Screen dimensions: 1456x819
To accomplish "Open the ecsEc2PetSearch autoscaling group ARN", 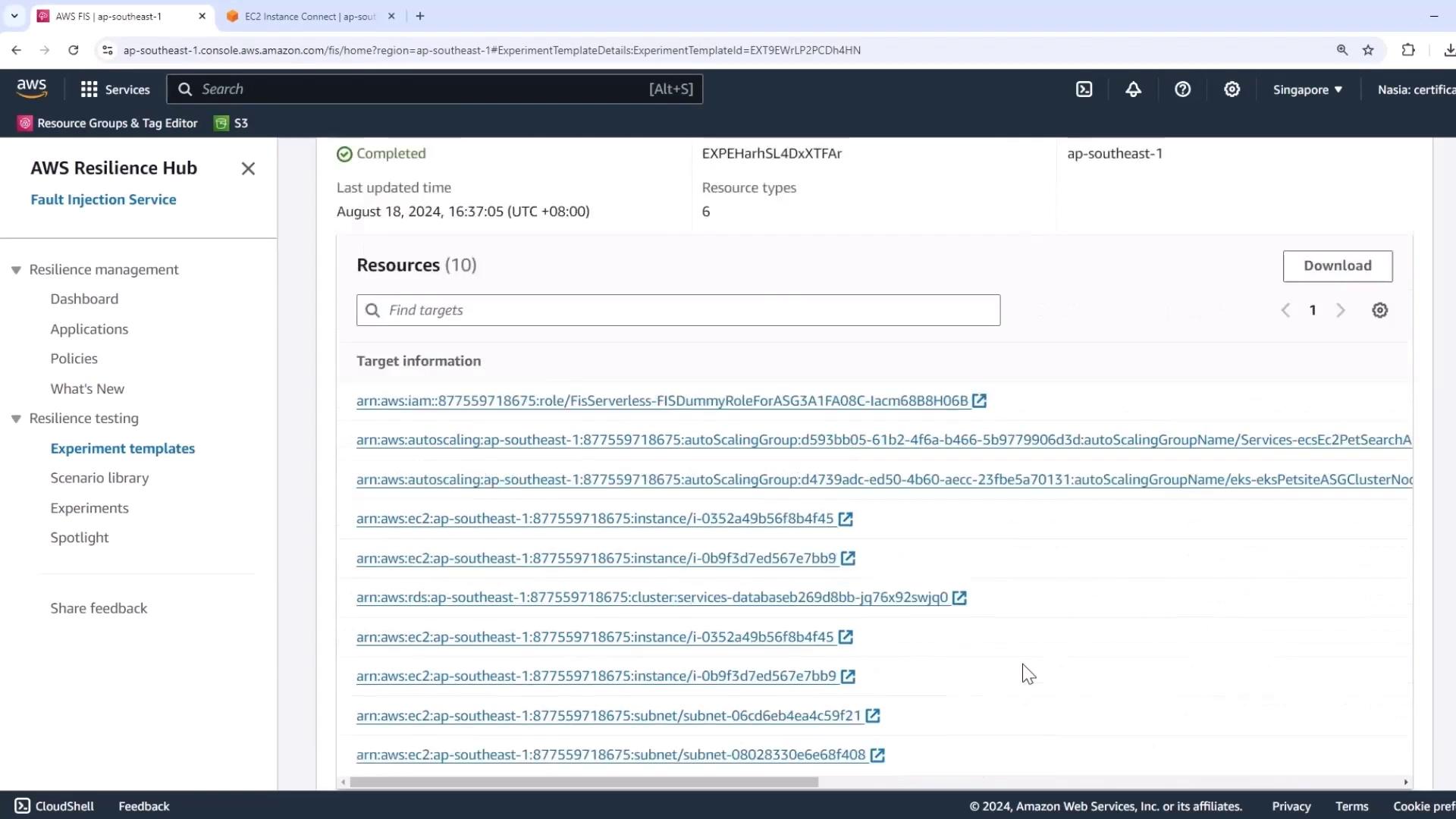I will pos(884,440).
